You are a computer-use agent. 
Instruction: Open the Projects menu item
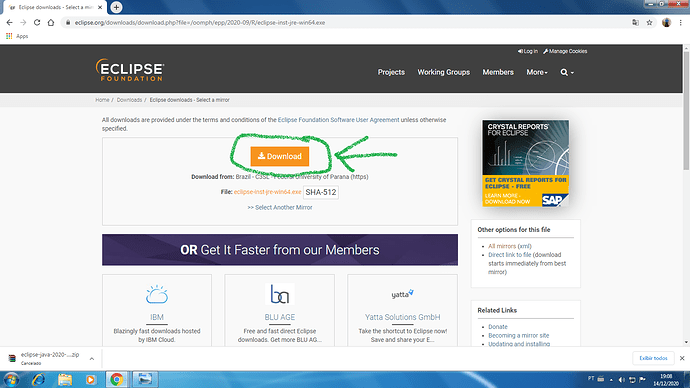click(x=391, y=72)
